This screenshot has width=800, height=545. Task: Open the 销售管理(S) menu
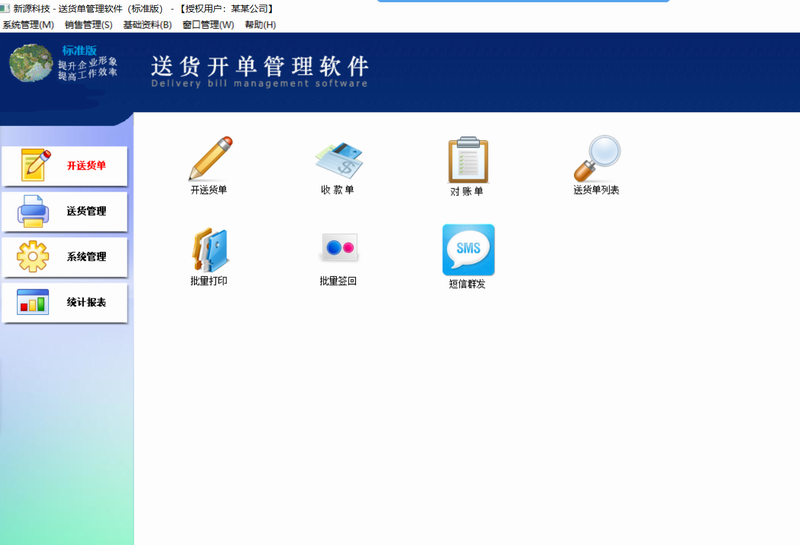(x=88, y=25)
